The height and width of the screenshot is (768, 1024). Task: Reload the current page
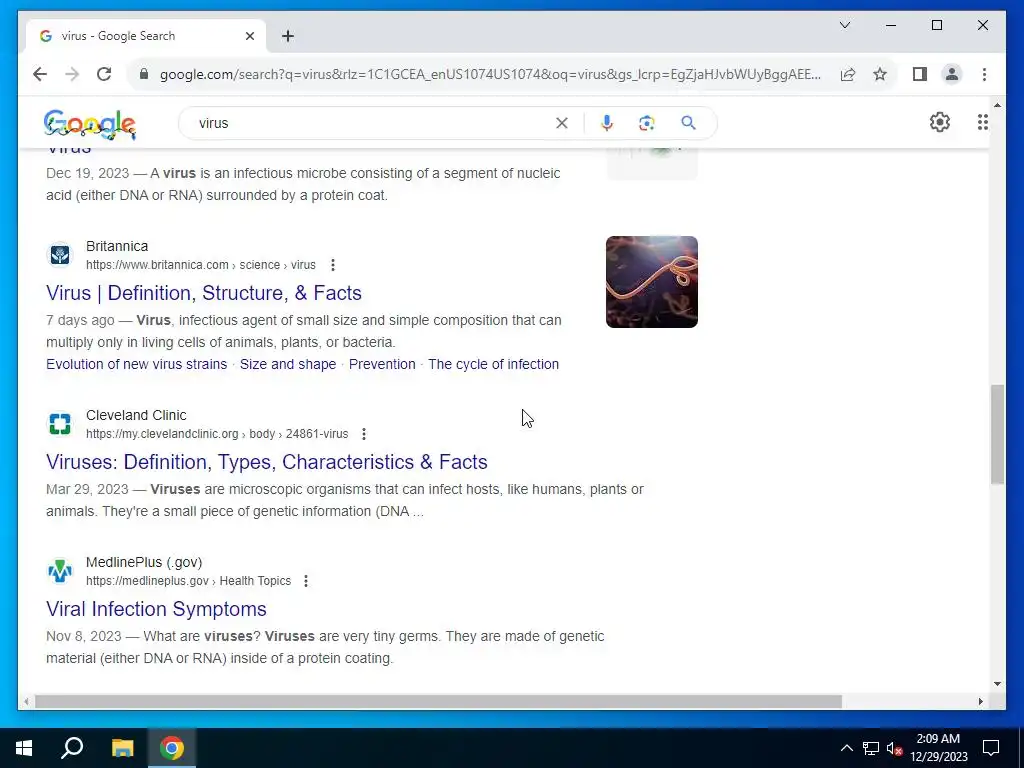coord(104,74)
